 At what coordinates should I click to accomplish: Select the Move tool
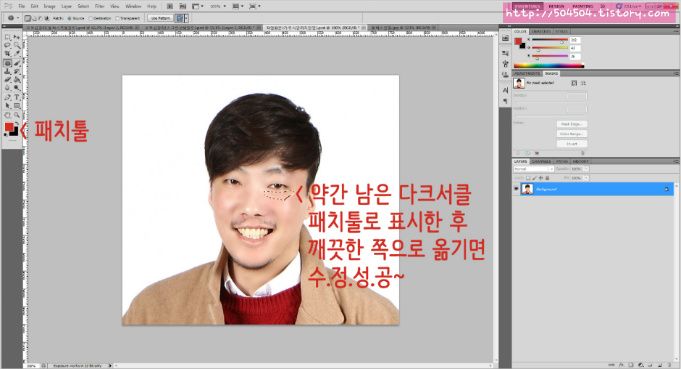coord(17,37)
